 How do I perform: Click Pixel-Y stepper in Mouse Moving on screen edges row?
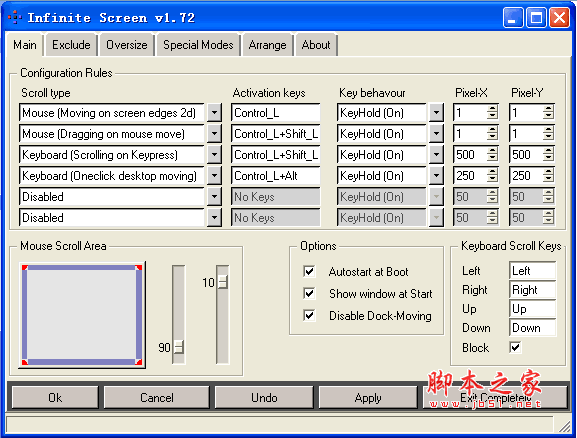pyautogui.click(x=548, y=113)
